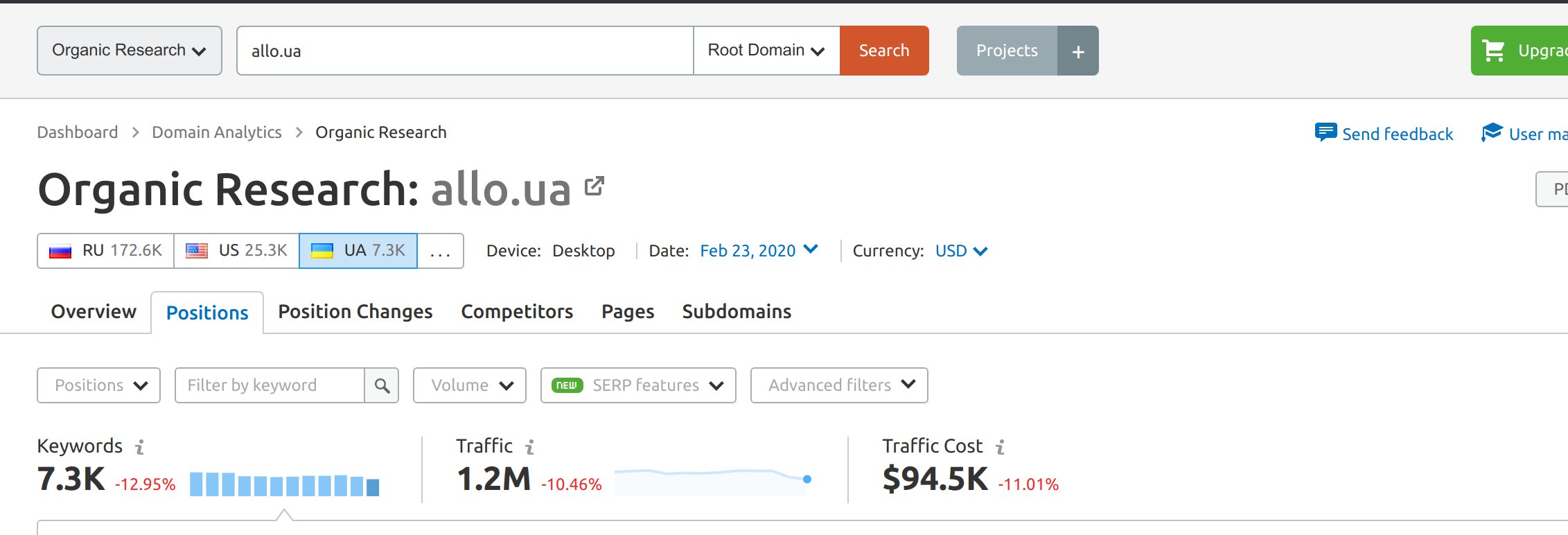Click the Keywords bar chart
The width and height of the screenshot is (1568, 535).
284,484
